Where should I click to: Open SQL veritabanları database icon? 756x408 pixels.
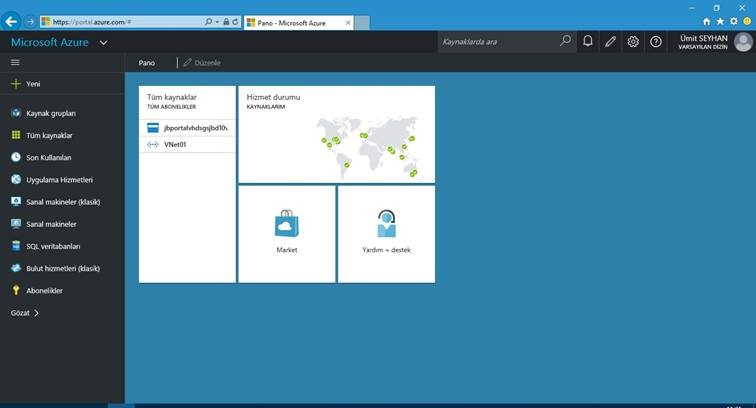[x=16, y=246]
